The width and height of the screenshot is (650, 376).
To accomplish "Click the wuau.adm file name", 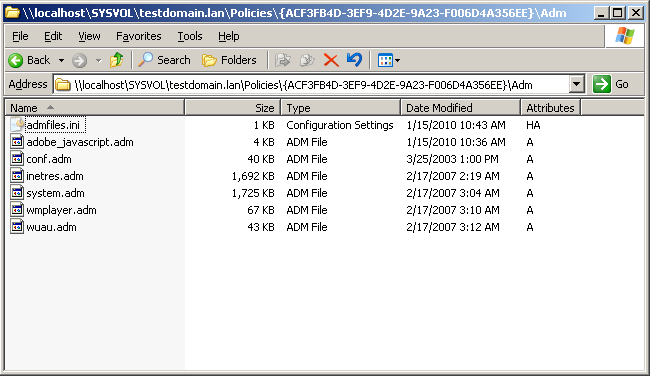I will click(51, 227).
